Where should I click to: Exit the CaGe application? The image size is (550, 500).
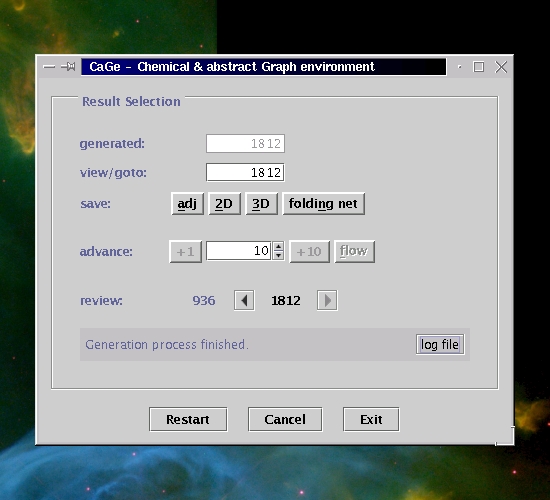(x=371, y=419)
